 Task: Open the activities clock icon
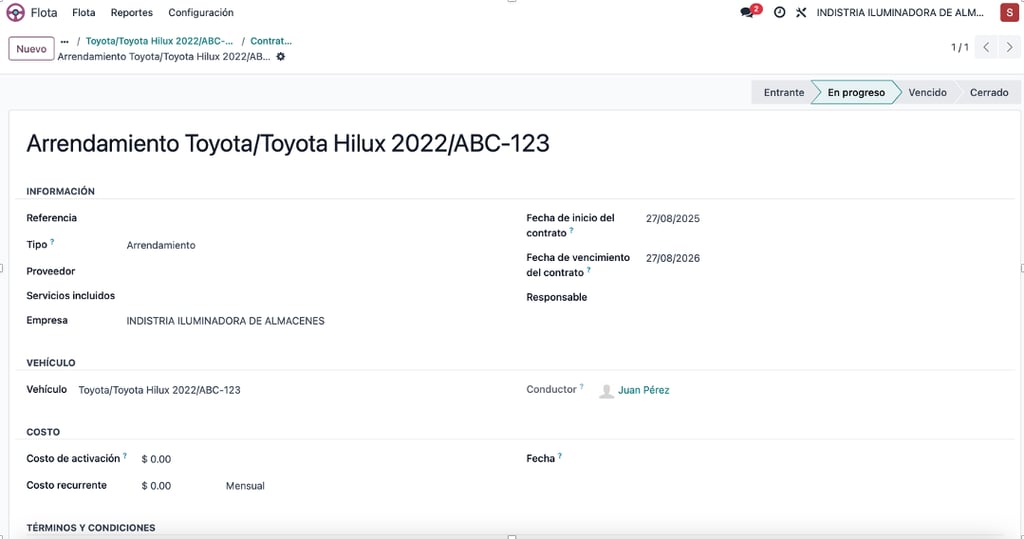coord(779,12)
